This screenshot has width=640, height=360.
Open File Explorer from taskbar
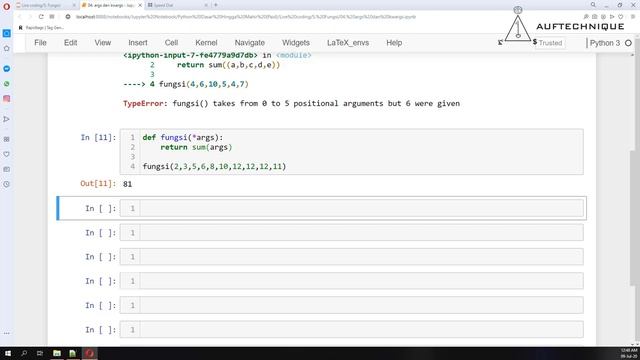coord(57,353)
